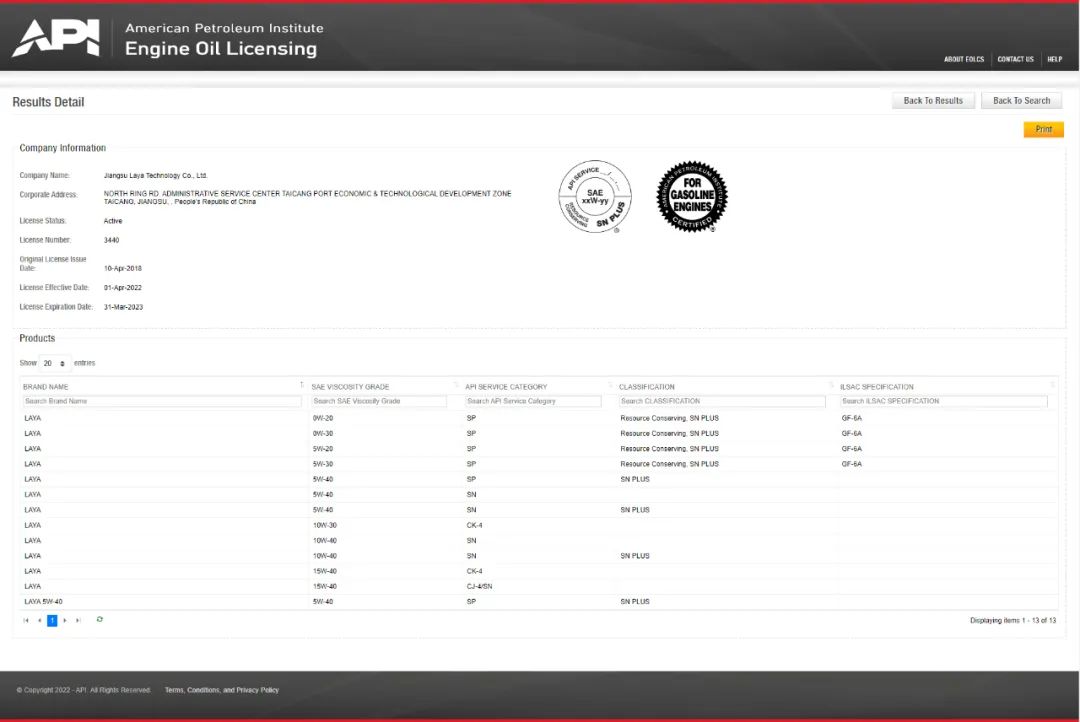1080x722 pixels.
Task: Select the 5W-30 viscosity grade cell
Action: (322, 464)
